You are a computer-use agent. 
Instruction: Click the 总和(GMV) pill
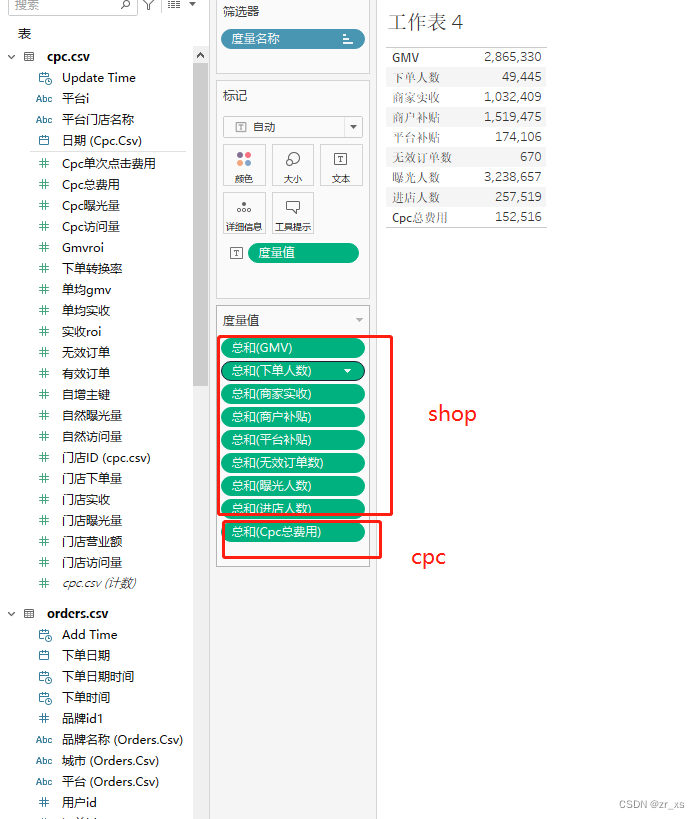293,348
